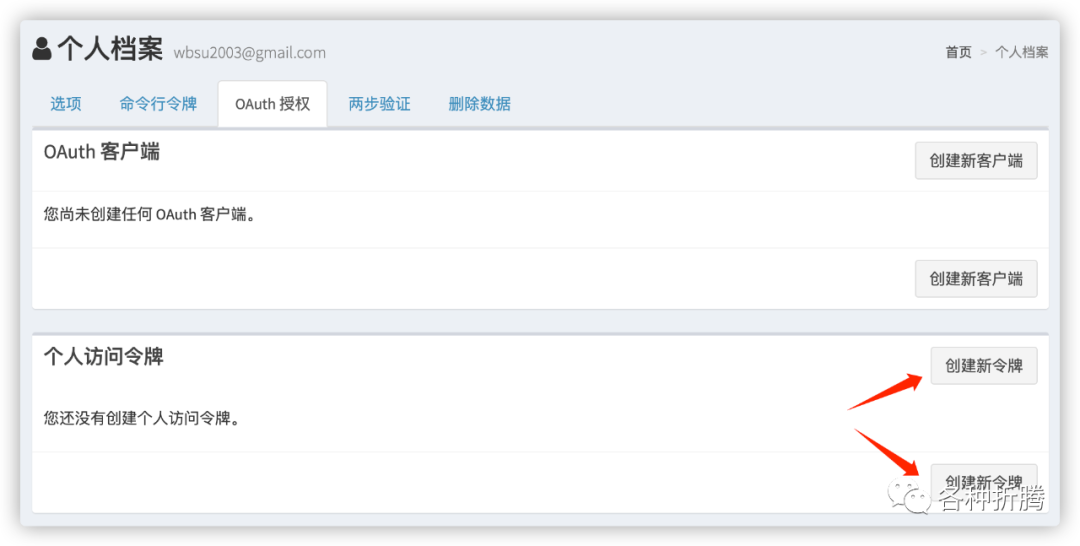Open the 两步验证 tab
Screen dimensions: 1080x546
click(380, 104)
